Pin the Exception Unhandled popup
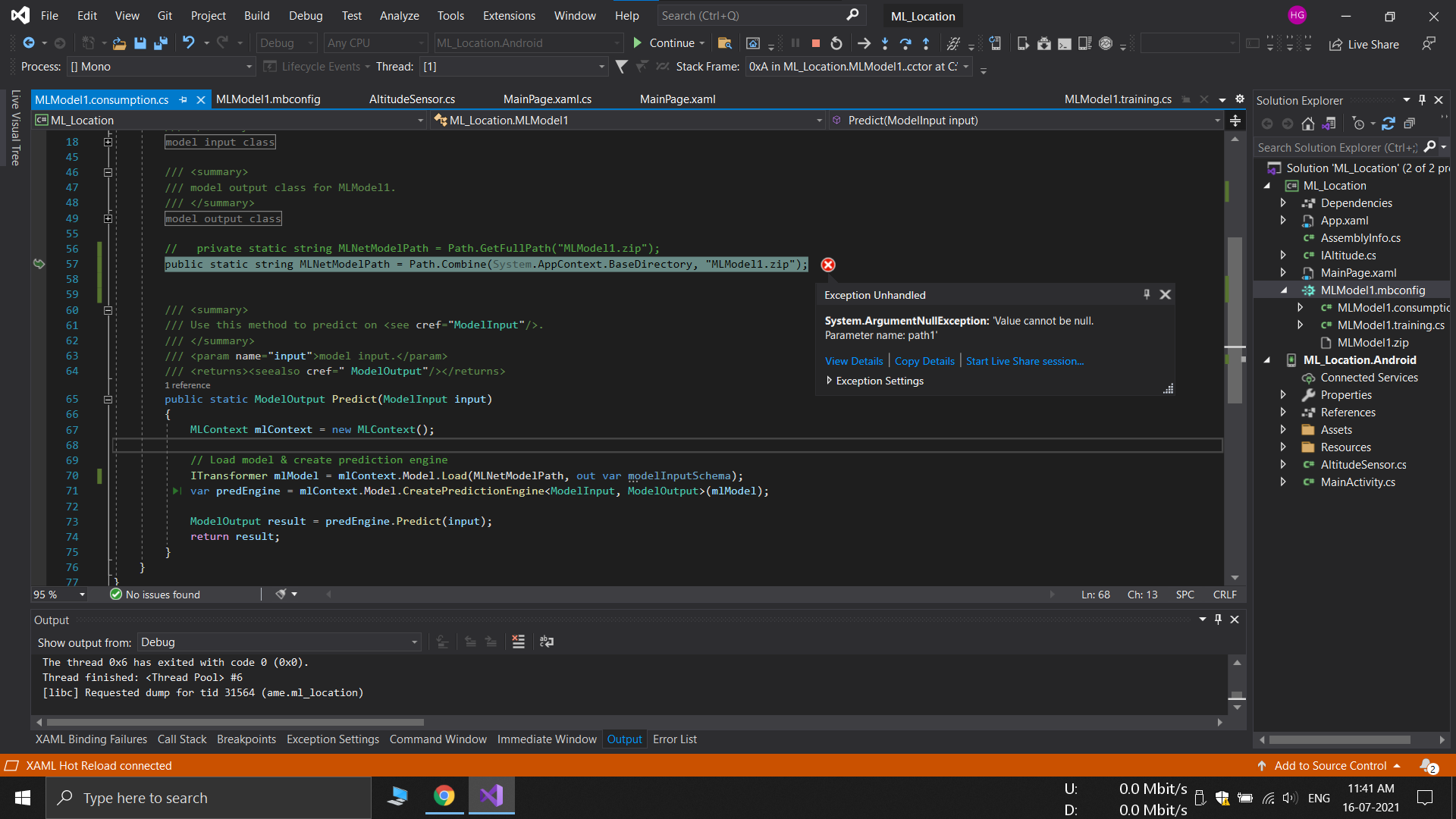The image size is (1456, 819). pos(1147,295)
